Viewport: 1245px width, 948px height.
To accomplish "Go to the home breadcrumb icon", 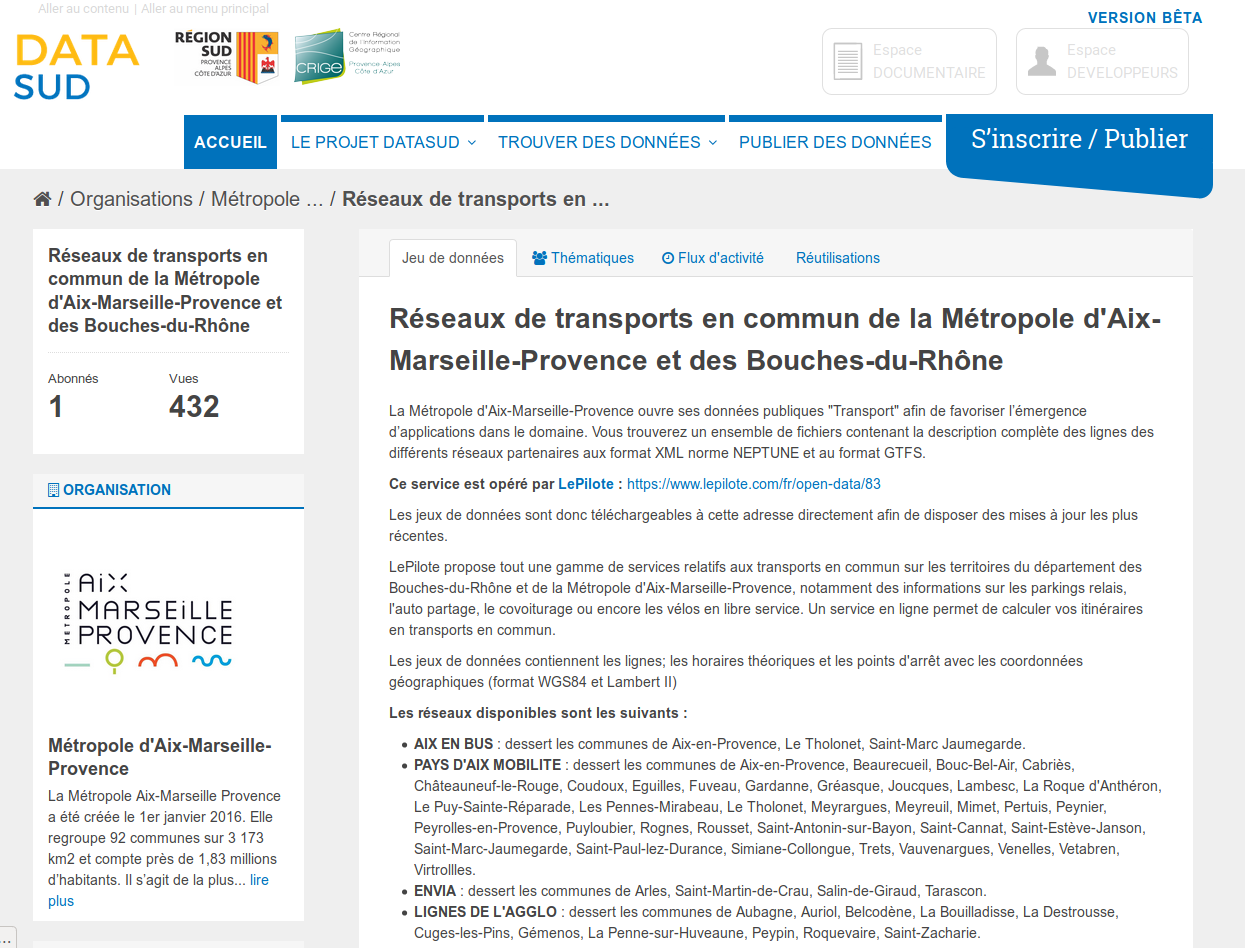I will 42,199.
